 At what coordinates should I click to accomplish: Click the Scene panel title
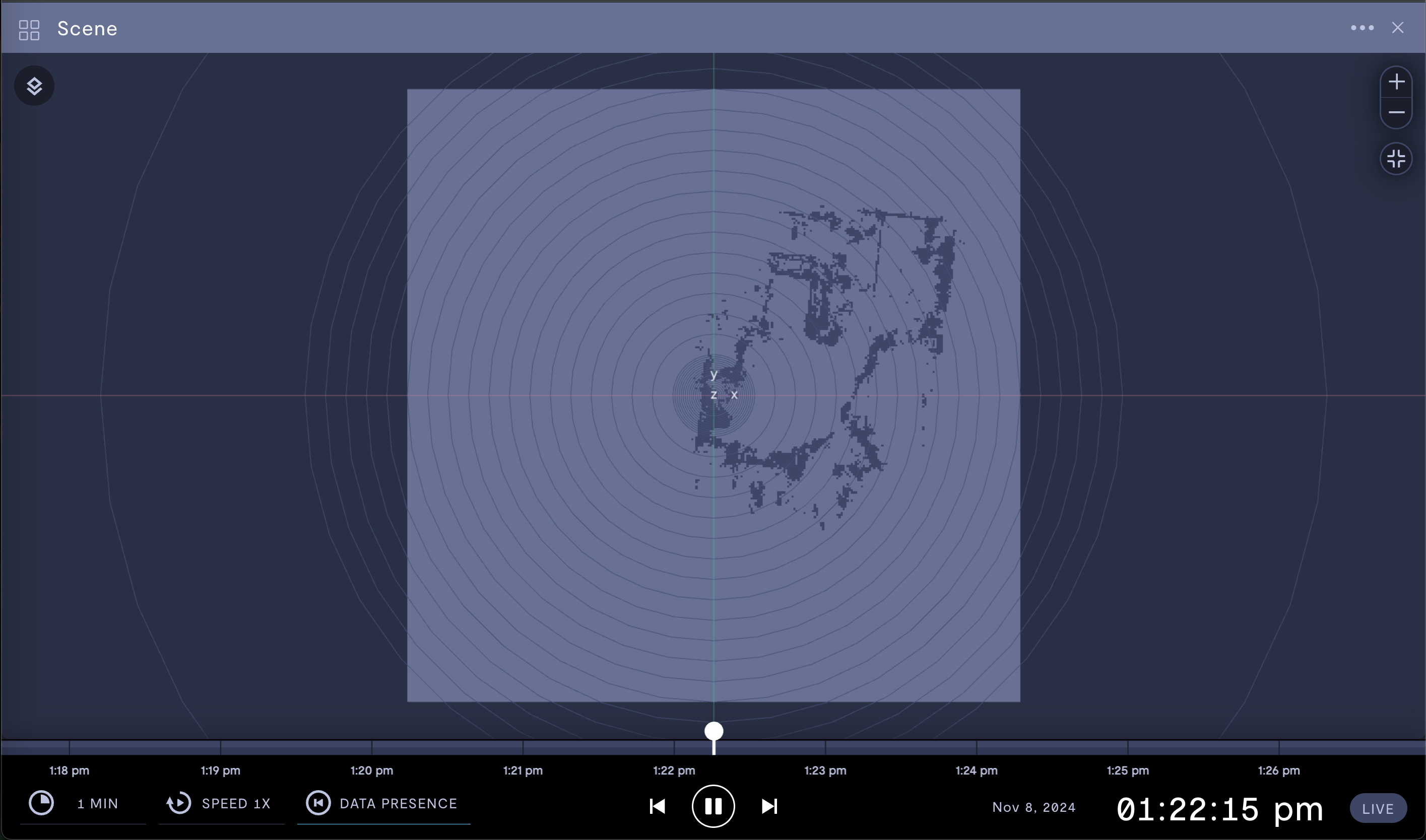pos(87,28)
